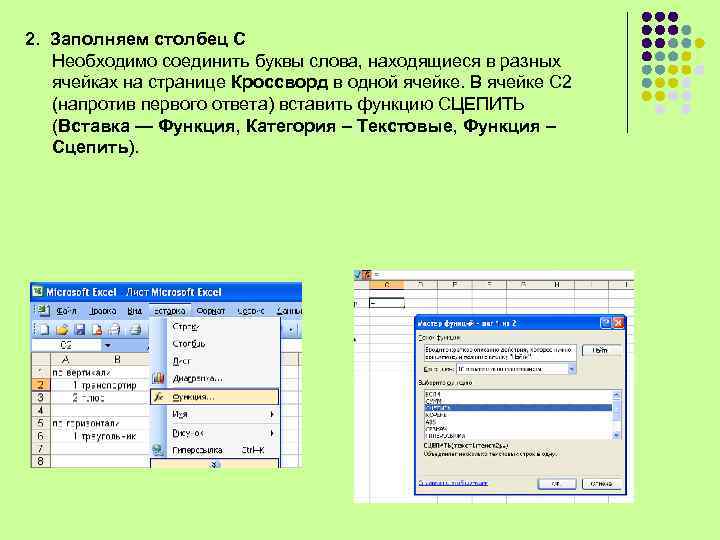Click cell containing транспортир
The width and height of the screenshot is (720, 540).
116,385
